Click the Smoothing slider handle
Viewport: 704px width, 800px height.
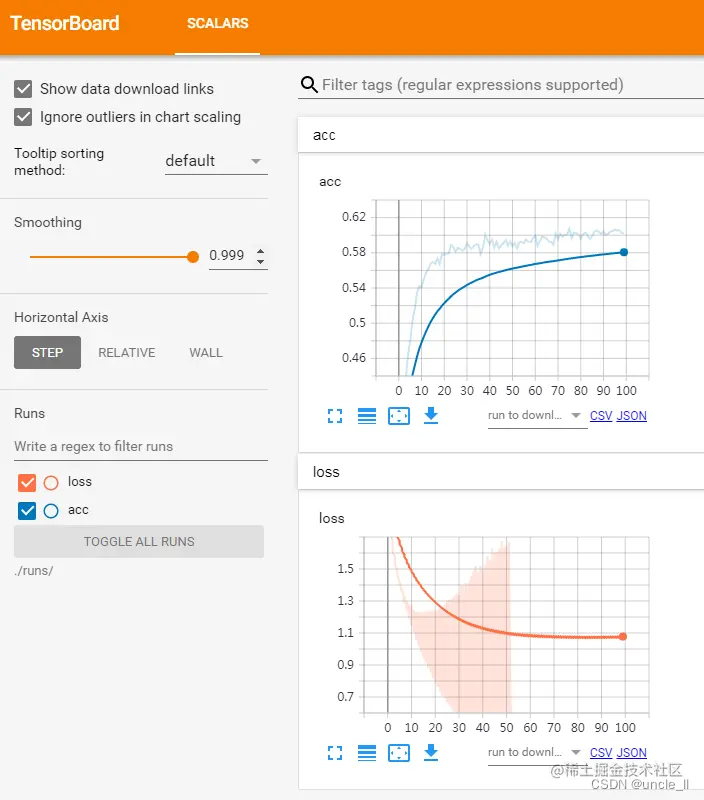(x=193, y=257)
